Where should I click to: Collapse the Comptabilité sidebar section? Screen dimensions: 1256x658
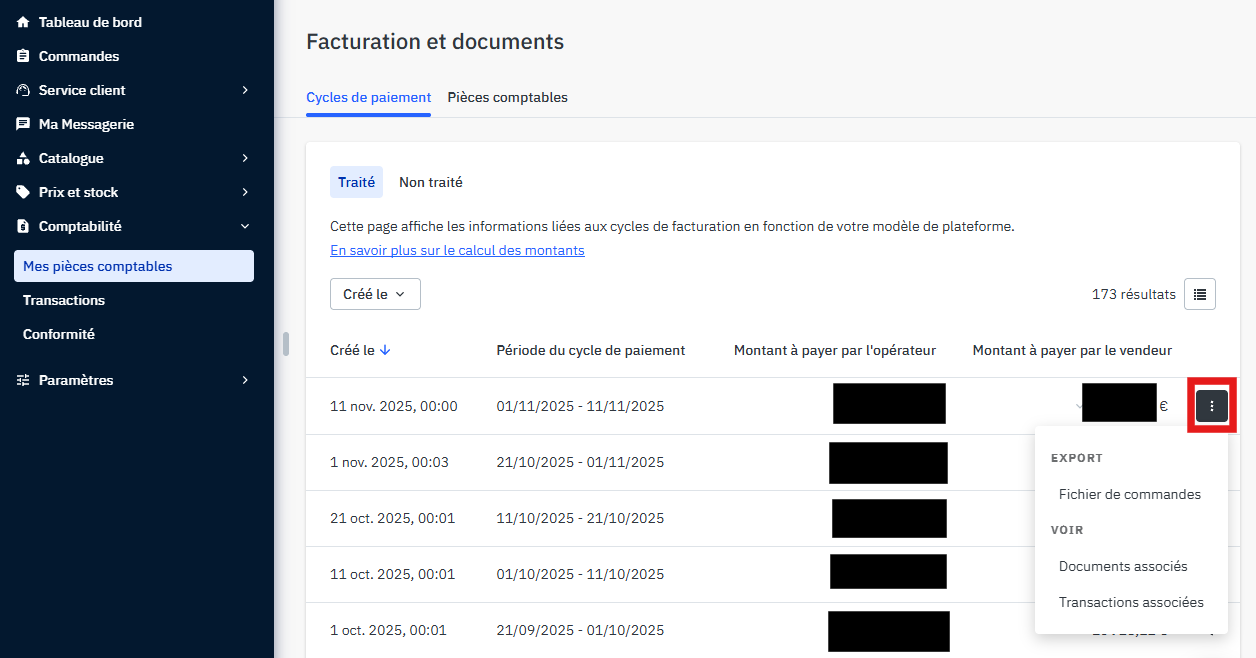coord(245,226)
